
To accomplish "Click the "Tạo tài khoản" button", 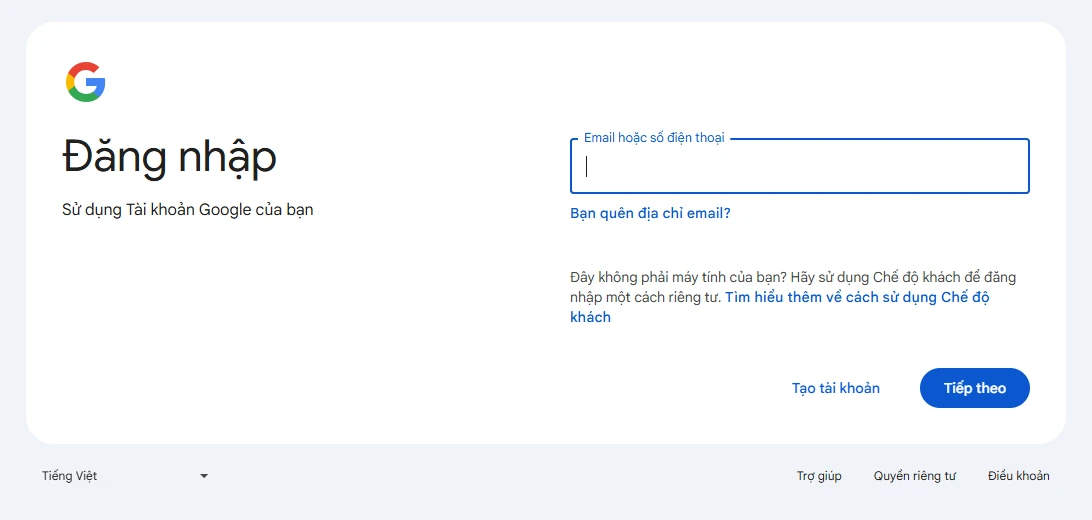I will 835,388.
